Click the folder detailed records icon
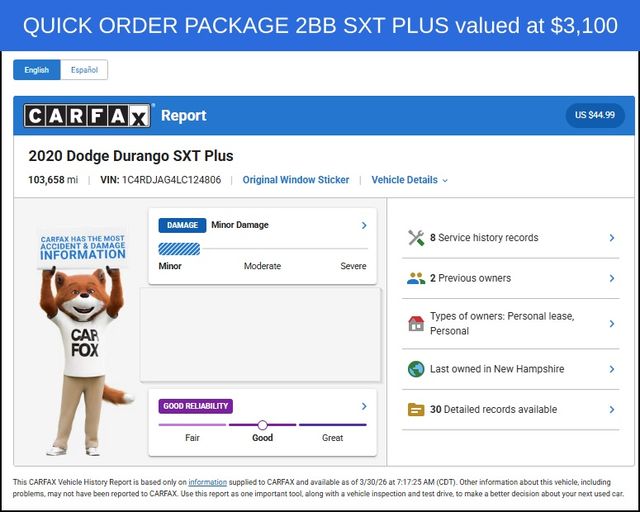Screen dimensions: 640x512 click(x=416, y=410)
